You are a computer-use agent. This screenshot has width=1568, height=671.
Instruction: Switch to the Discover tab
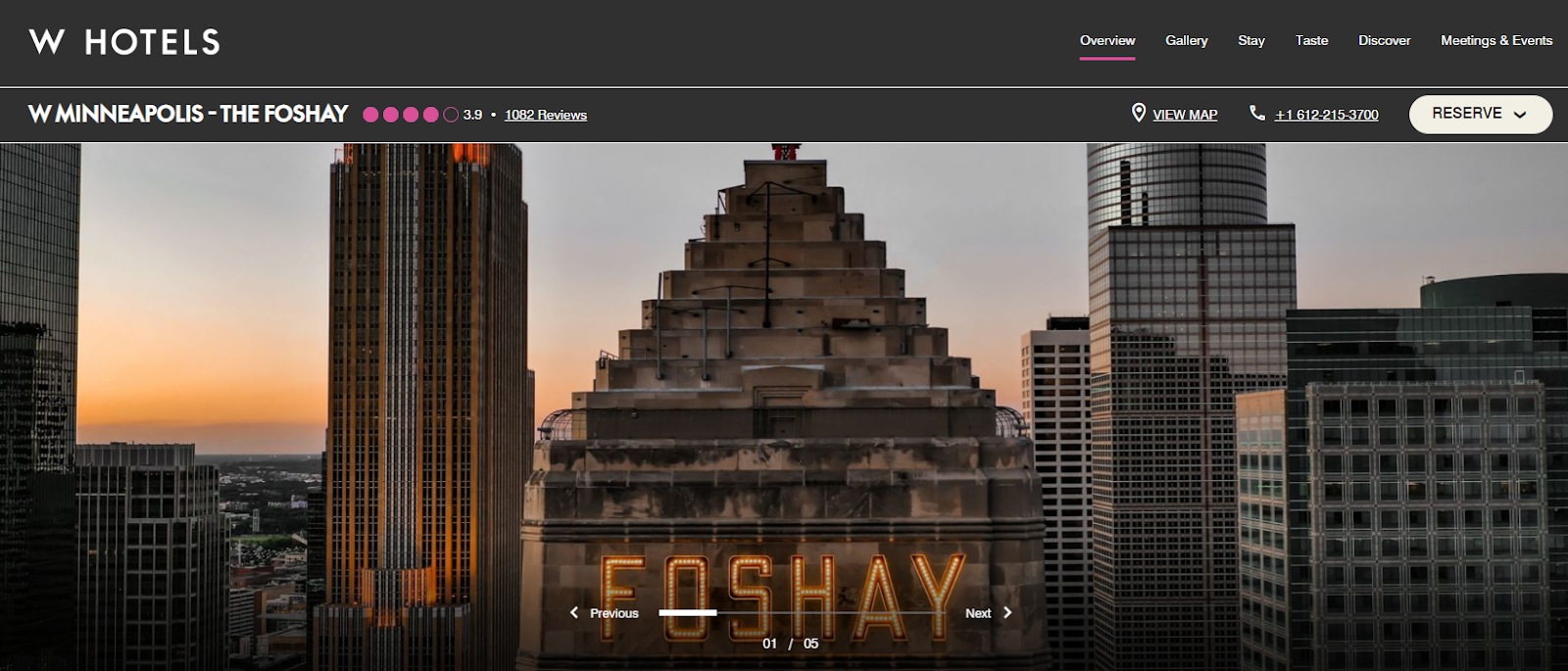(1384, 41)
